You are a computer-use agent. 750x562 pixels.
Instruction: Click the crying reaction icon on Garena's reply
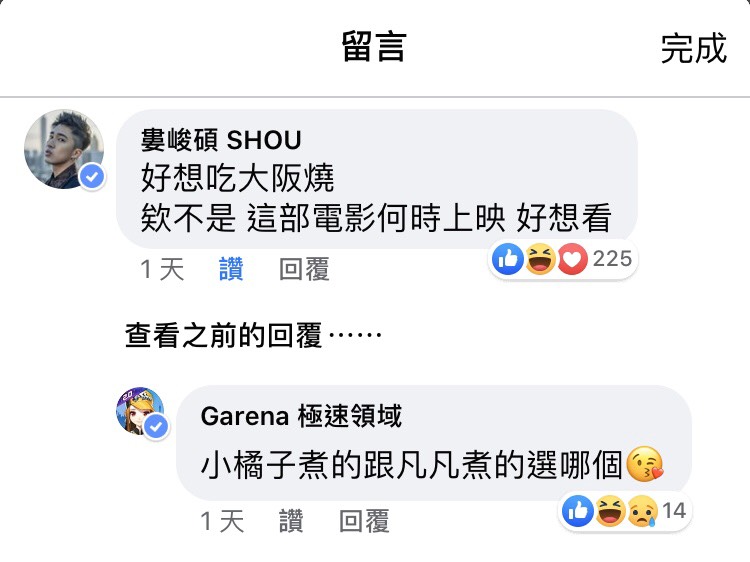click(x=642, y=511)
